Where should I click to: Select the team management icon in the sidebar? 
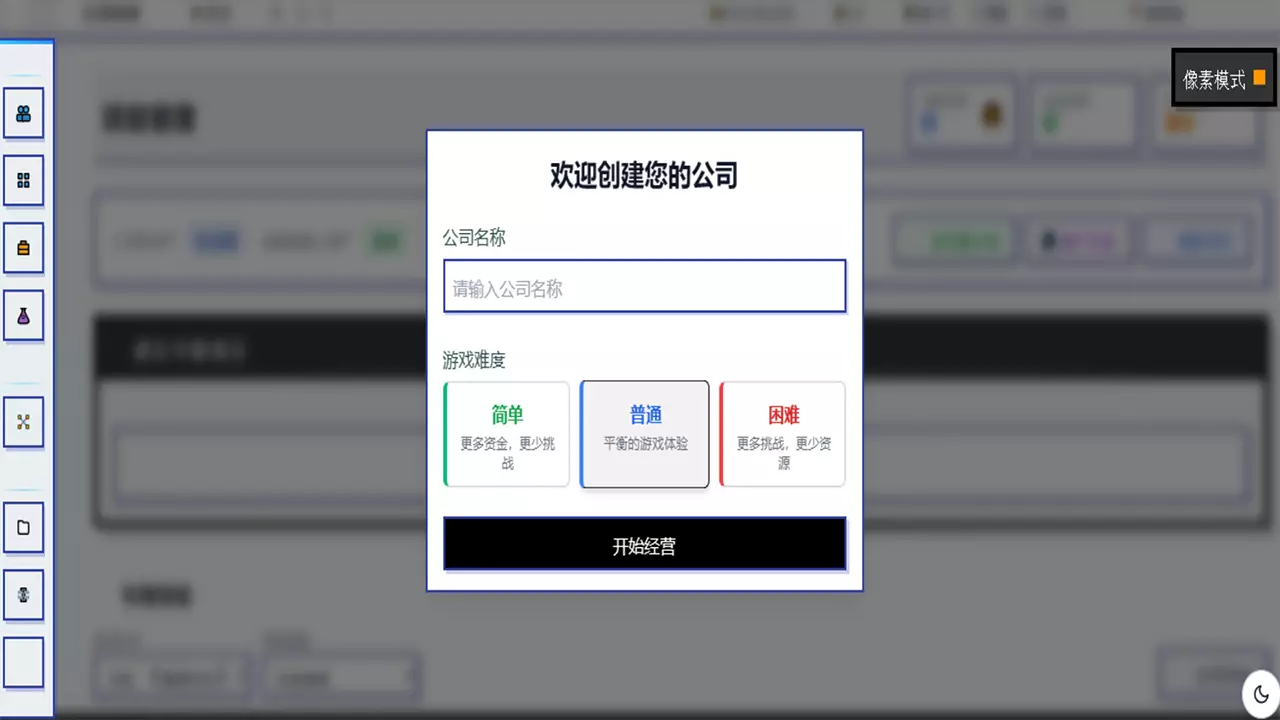pyautogui.click(x=23, y=112)
